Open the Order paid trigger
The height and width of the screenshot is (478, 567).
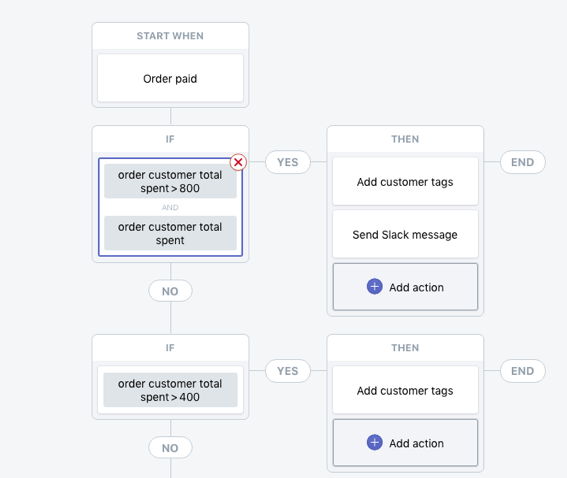tap(170, 78)
